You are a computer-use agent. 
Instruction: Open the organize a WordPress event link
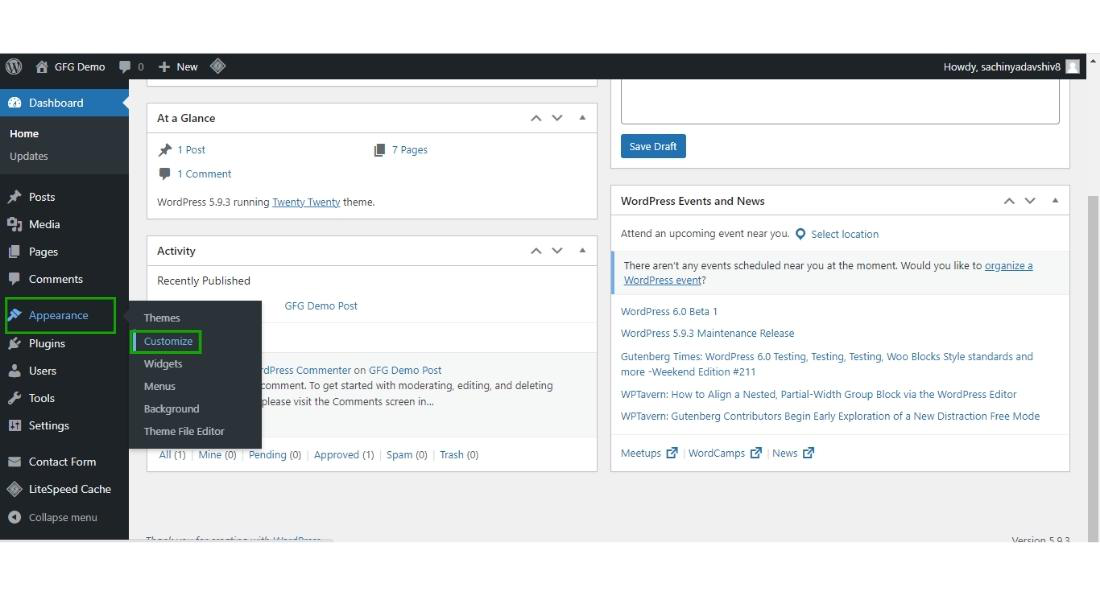pos(828,273)
